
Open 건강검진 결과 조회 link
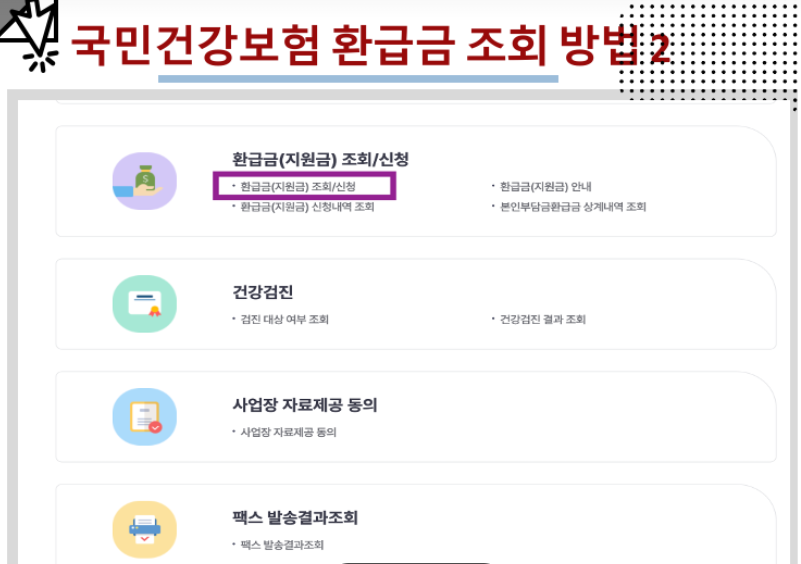click(x=543, y=319)
